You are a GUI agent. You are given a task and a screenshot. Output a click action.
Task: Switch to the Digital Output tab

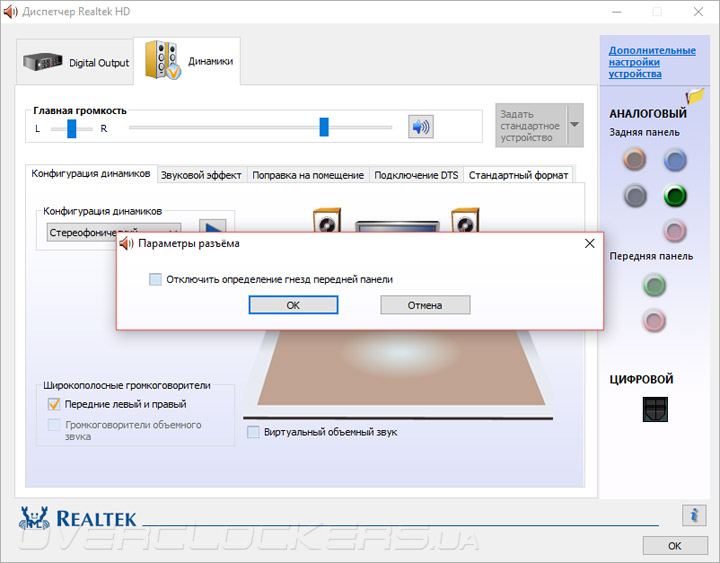coord(75,62)
